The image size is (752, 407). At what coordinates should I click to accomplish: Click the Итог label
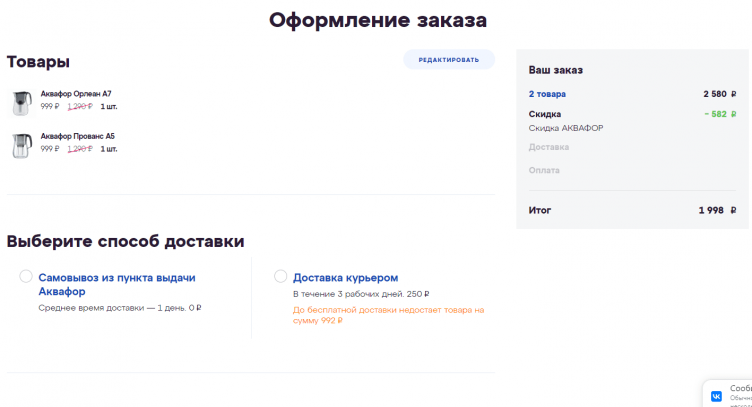tap(540, 210)
